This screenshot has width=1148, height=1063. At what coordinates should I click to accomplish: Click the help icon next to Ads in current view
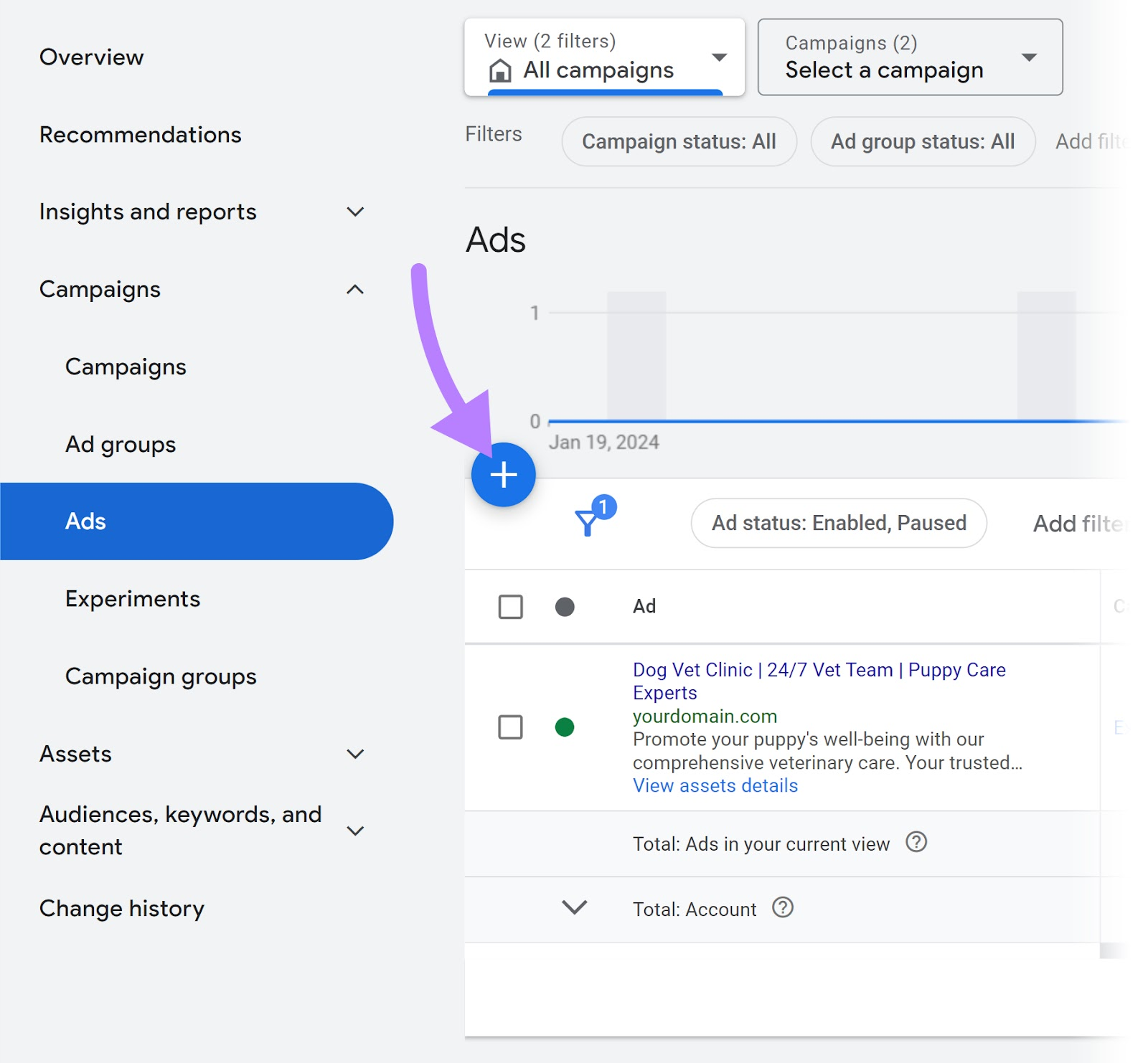pos(916,844)
